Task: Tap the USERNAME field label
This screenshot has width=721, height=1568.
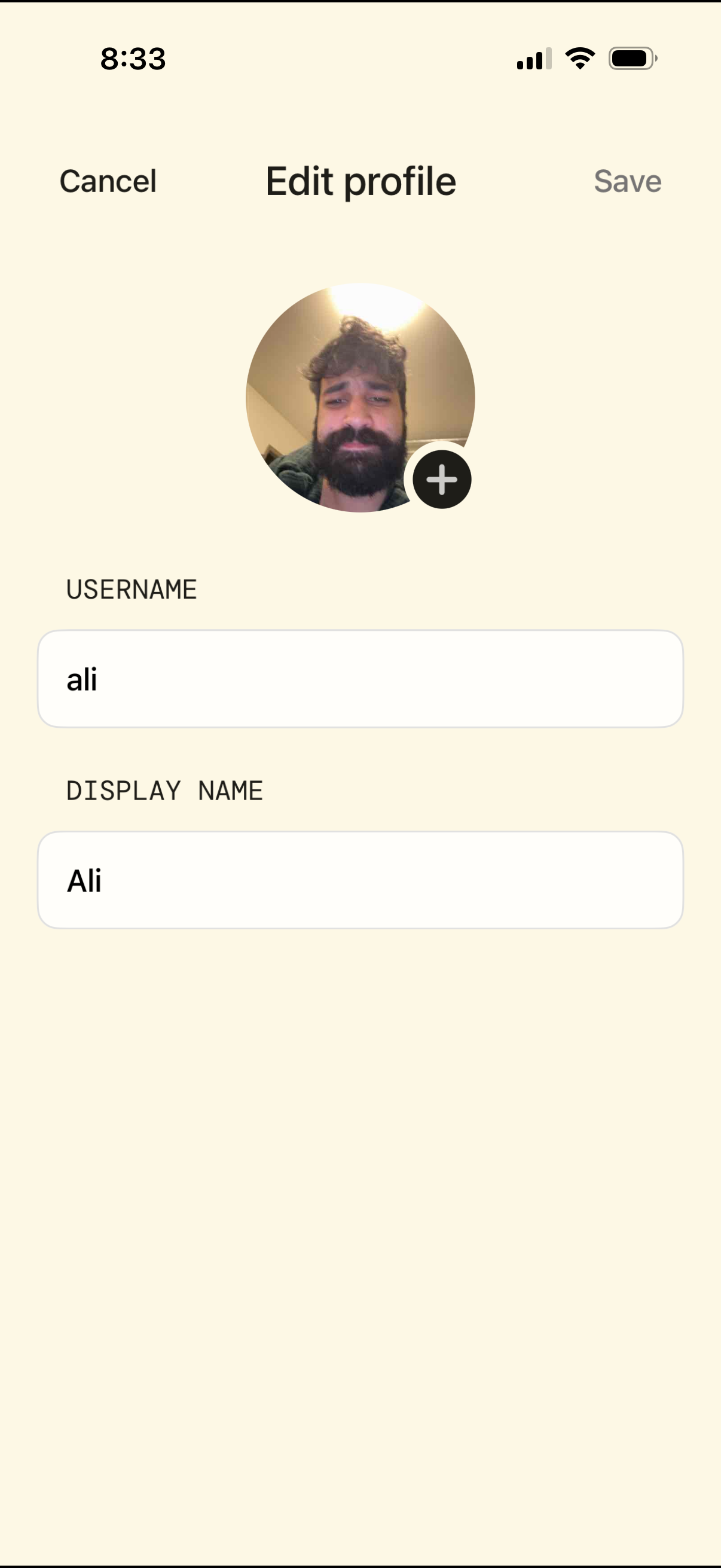Action: pos(132,589)
